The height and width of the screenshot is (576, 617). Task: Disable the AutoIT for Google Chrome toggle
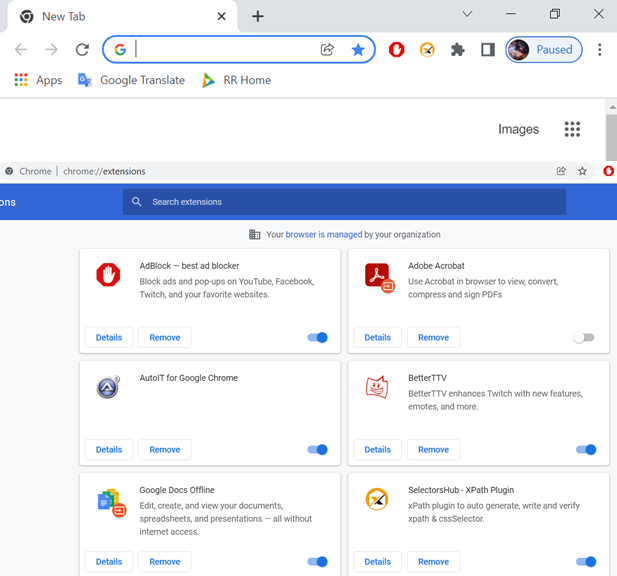point(317,449)
